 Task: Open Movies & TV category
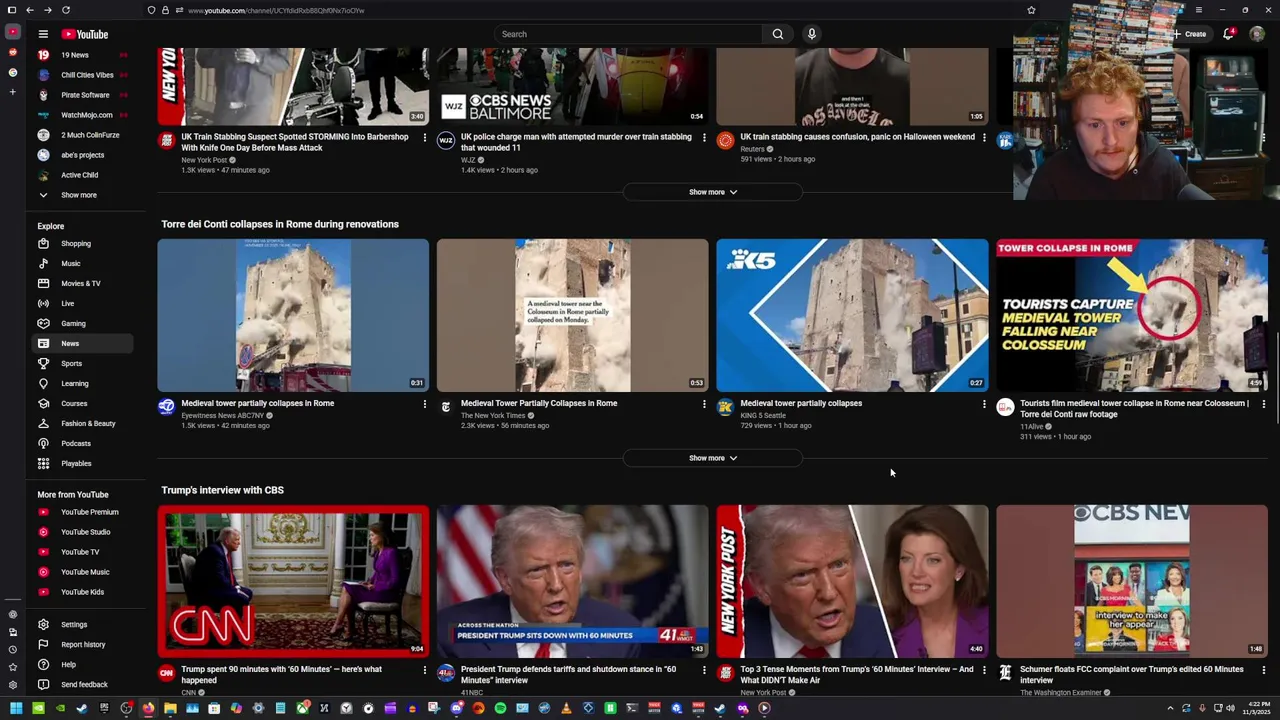82,283
